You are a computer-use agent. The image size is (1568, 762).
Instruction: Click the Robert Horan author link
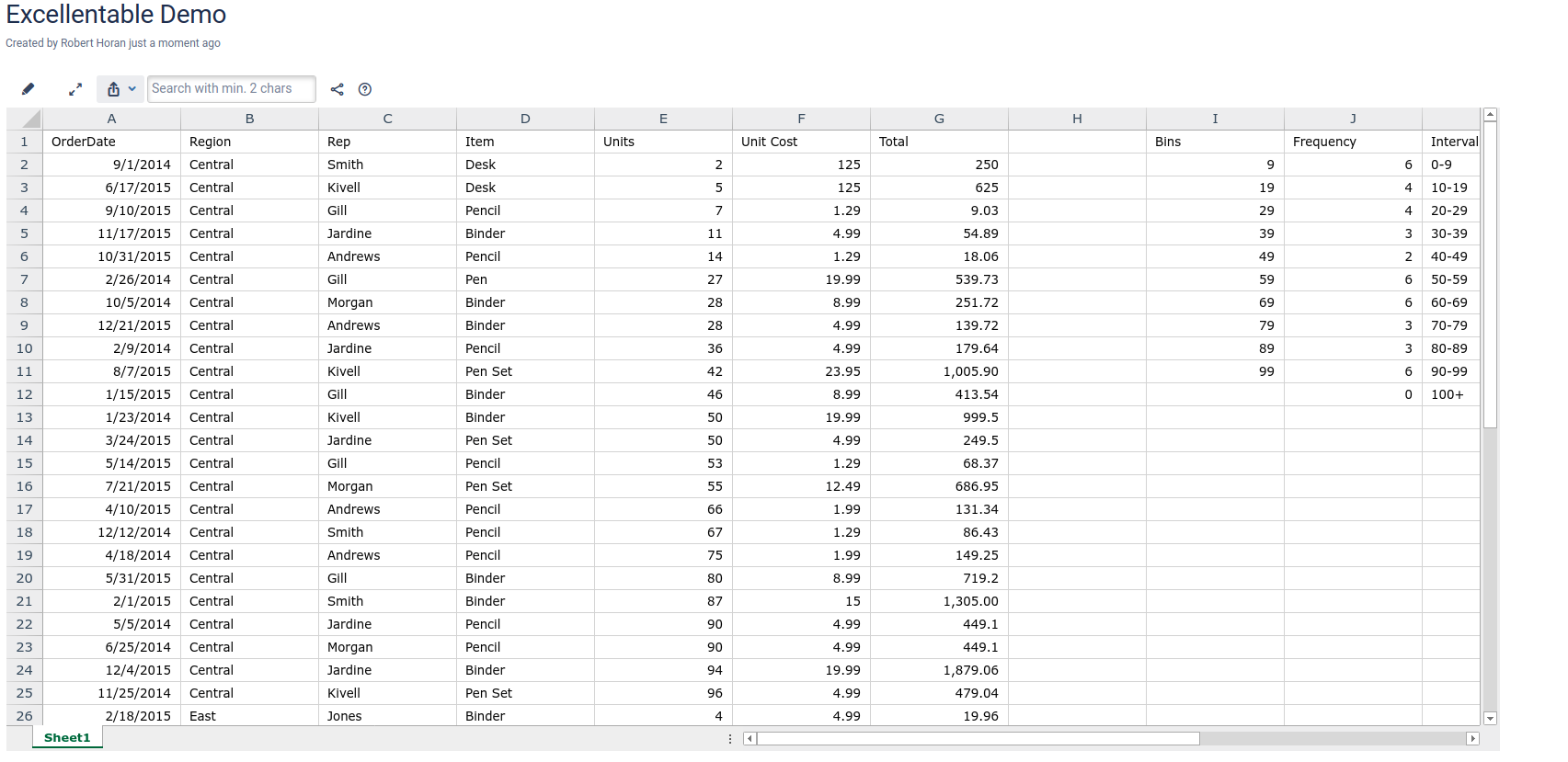coord(93,43)
